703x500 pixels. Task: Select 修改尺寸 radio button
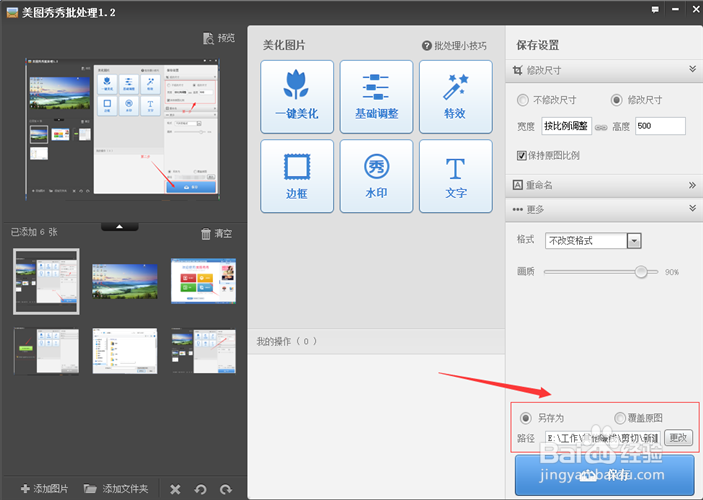pyautogui.click(x=616, y=100)
